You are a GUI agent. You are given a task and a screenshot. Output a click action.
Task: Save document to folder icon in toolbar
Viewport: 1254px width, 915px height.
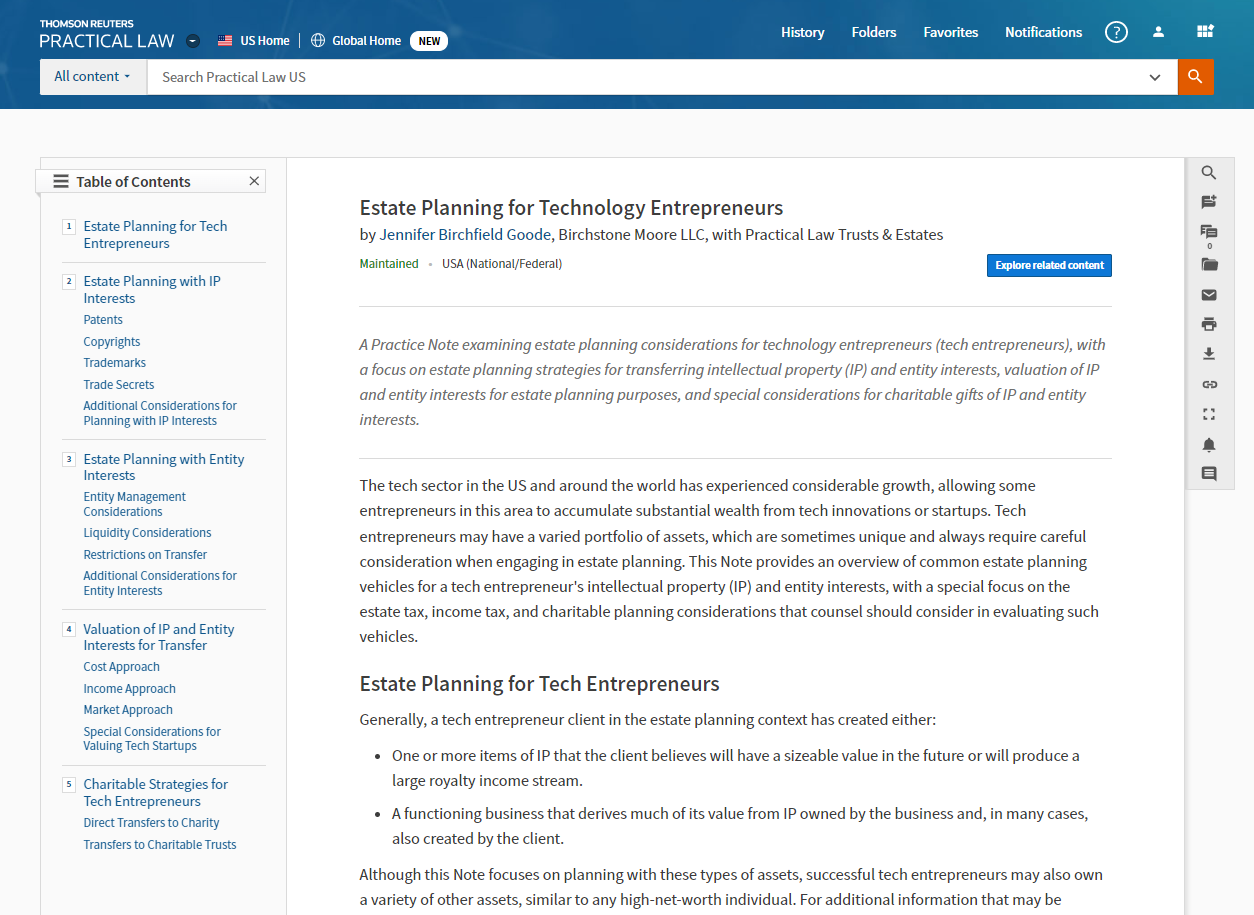(1209, 264)
